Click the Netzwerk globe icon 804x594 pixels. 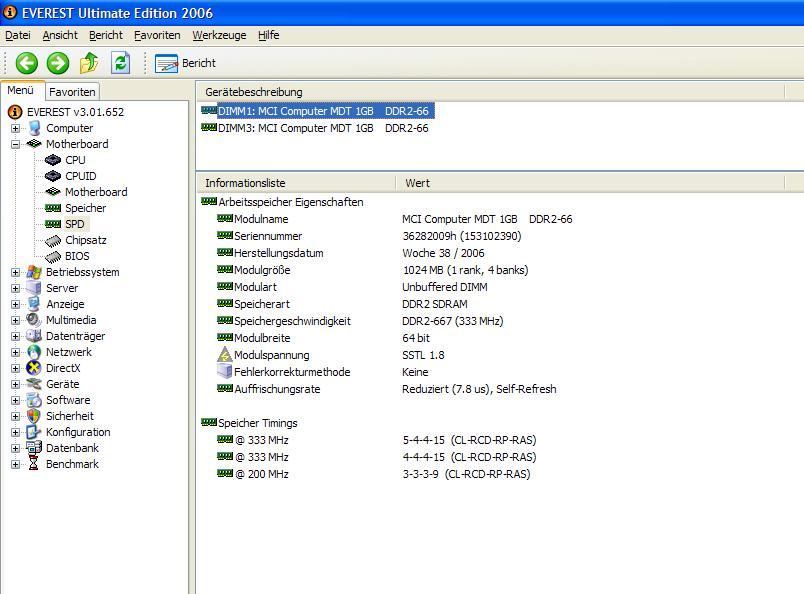[34, 352]
